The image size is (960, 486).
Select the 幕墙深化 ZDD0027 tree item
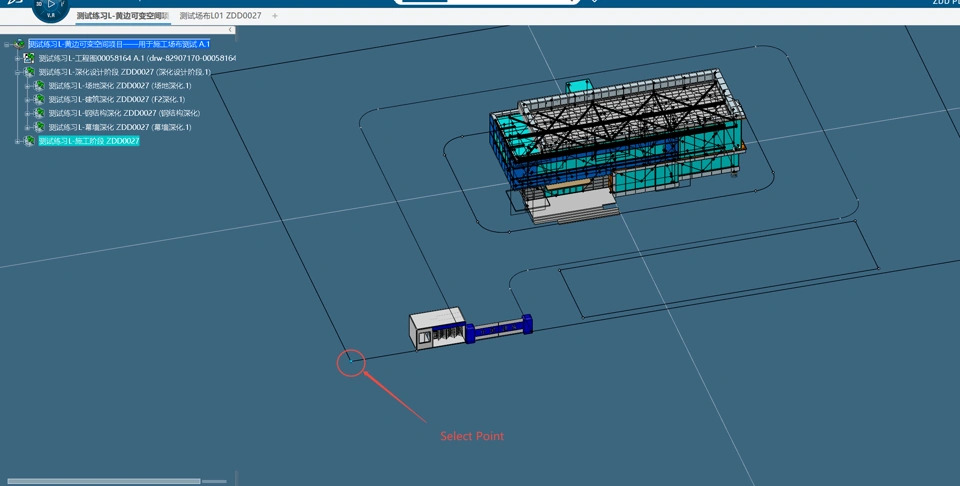point(119,127)
